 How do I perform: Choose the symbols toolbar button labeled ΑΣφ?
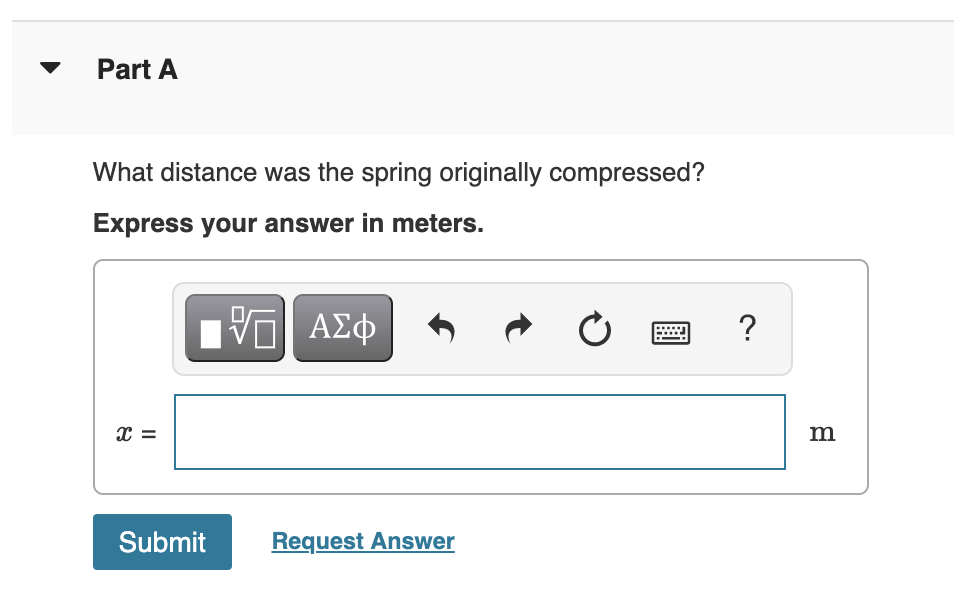click(x=343, y=328)
